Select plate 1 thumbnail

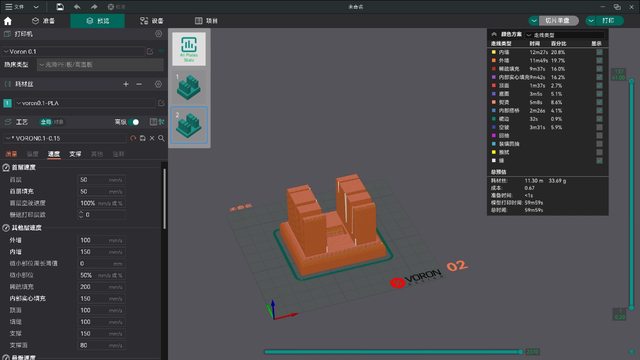pos(189,87)
